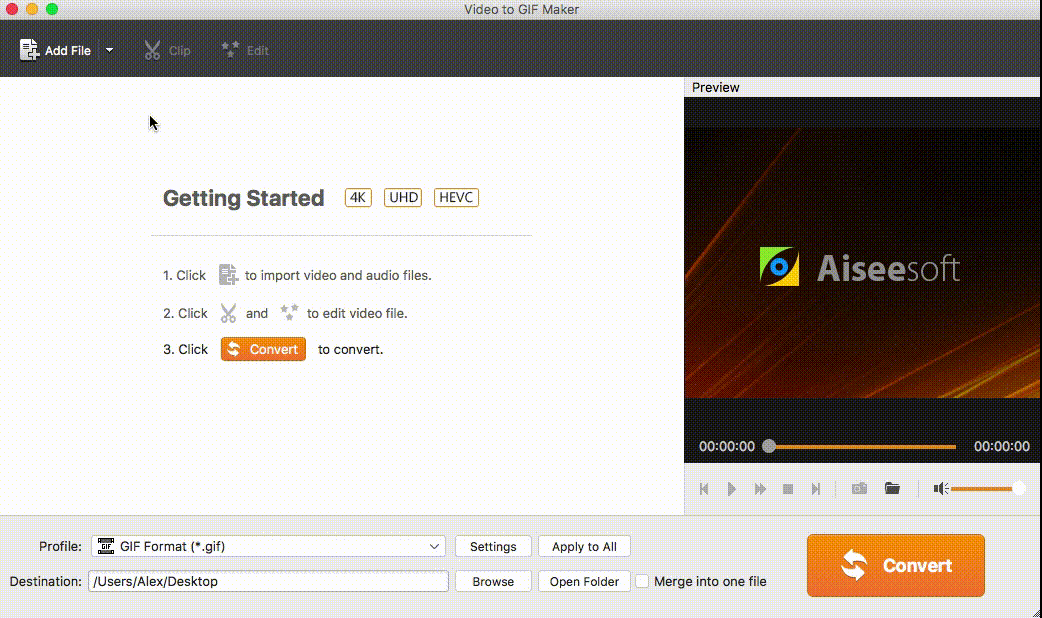Open the Edit effects tool
Screen dimensions: 1042x618
click(231, 50)
